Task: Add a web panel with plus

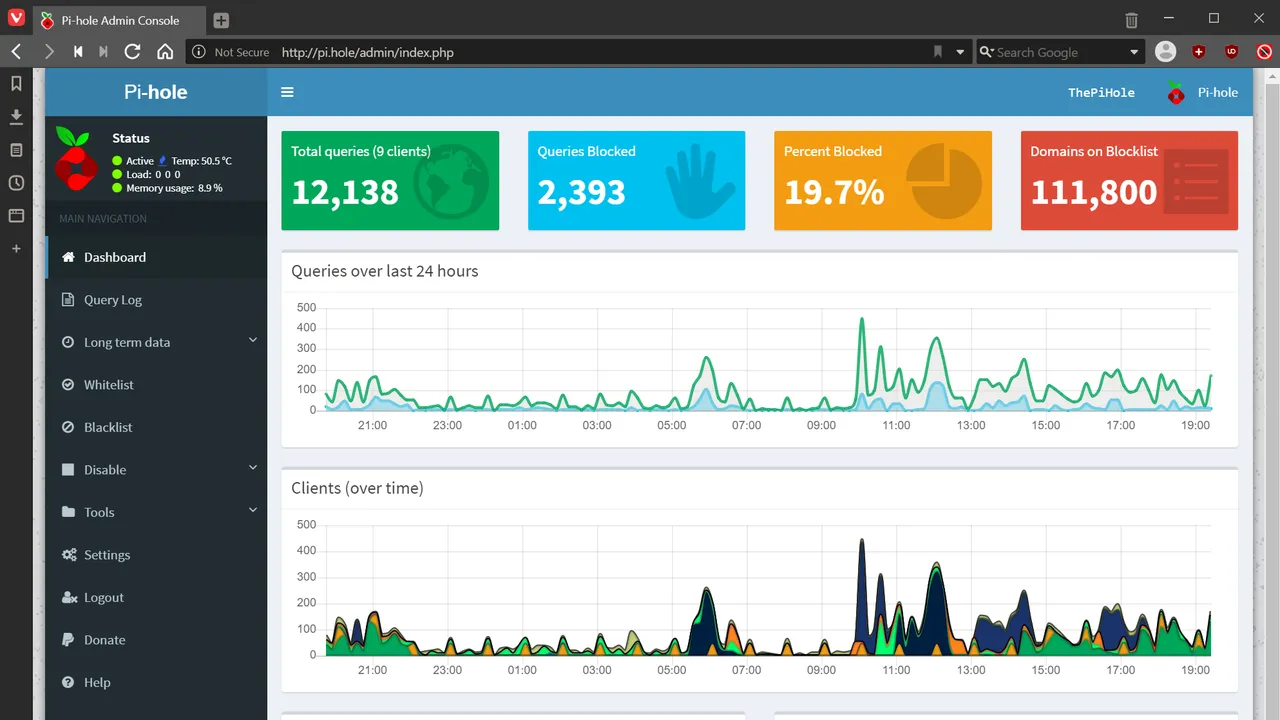Action: pos(16,248)
